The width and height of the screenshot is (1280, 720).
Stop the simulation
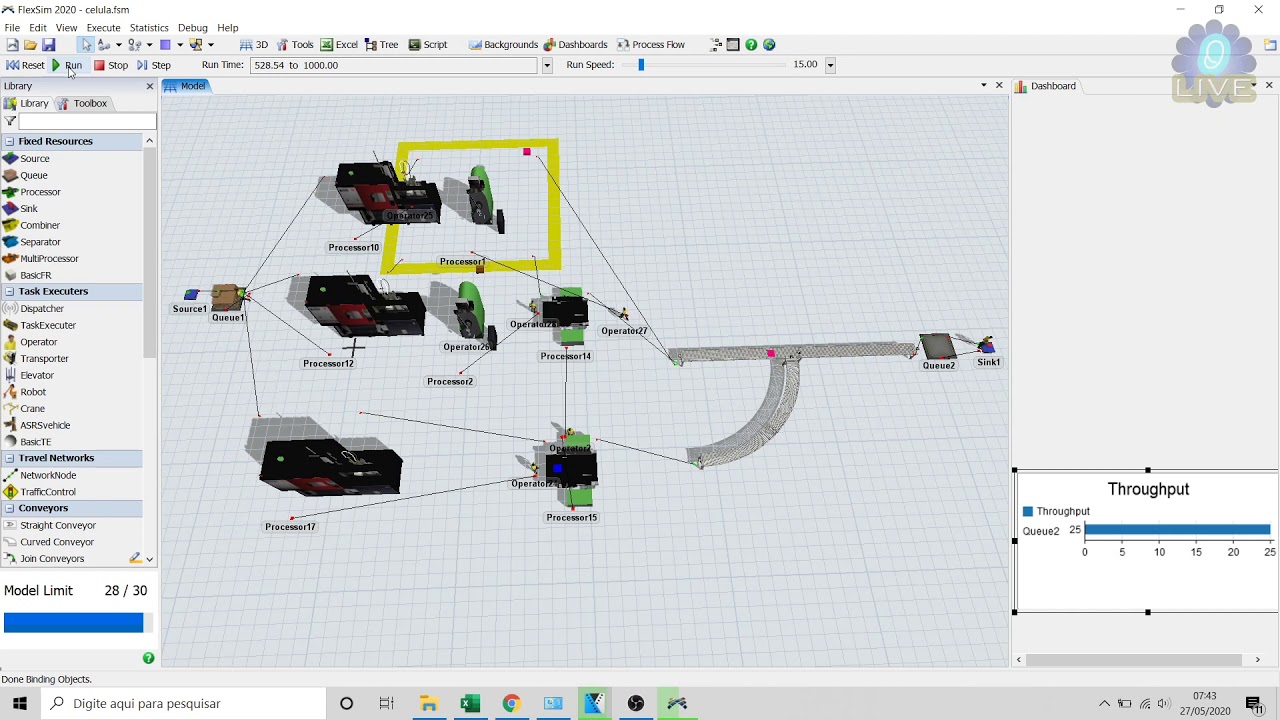click(111, 65)
